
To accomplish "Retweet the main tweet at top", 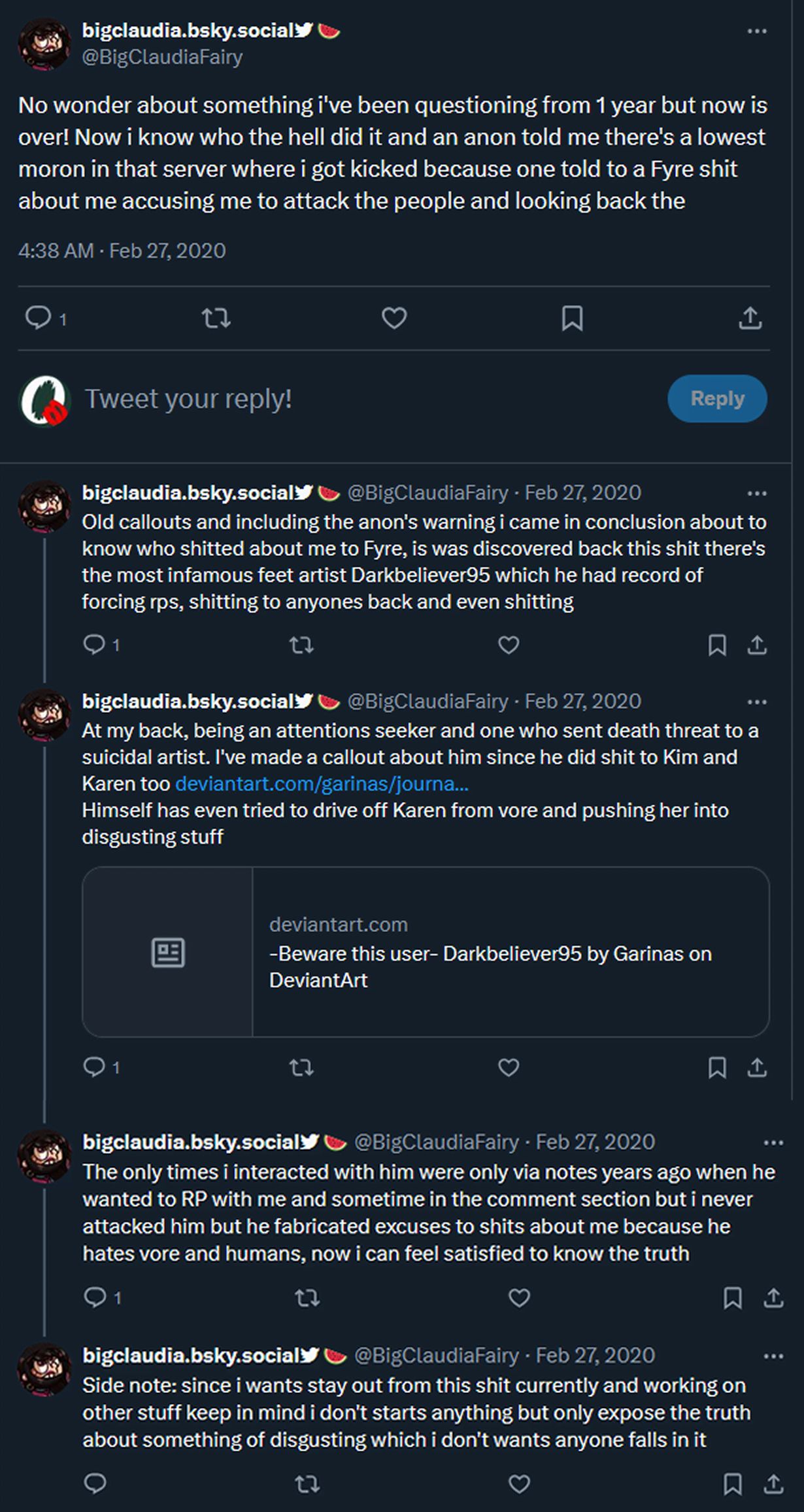I will click(216, 318).
